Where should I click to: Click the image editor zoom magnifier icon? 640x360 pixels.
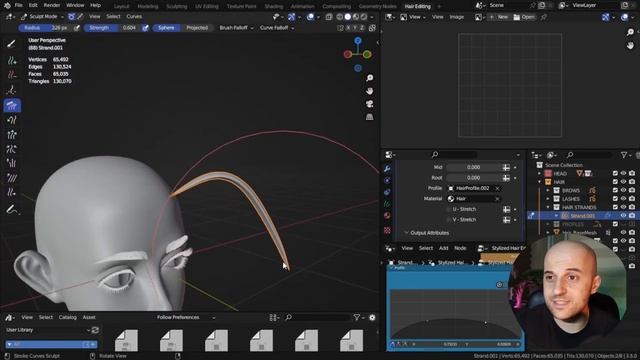(x=630, y=32)
